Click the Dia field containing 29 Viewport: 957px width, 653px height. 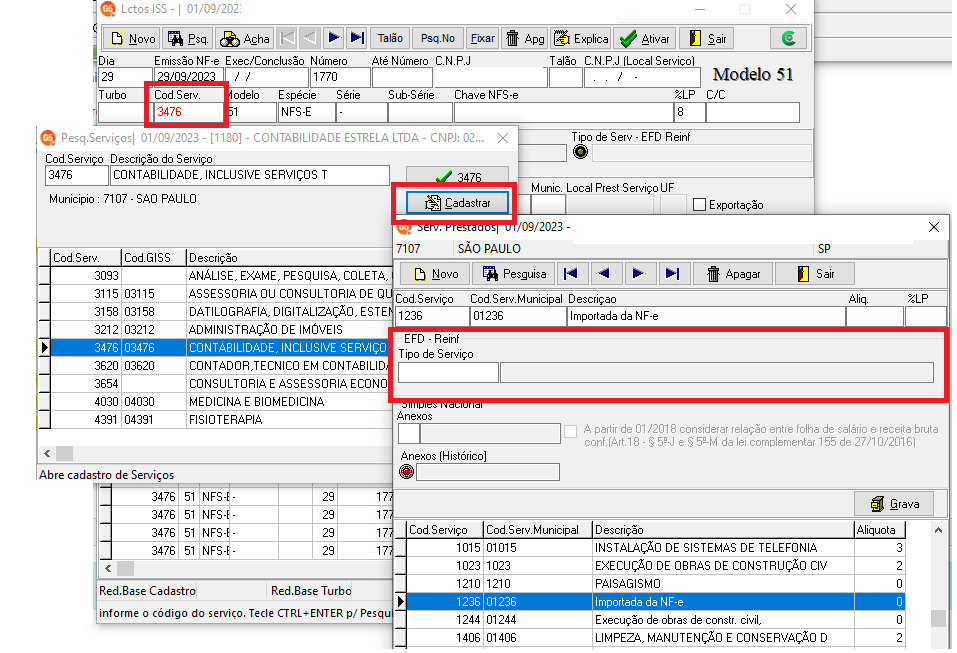tap(125, 77)
